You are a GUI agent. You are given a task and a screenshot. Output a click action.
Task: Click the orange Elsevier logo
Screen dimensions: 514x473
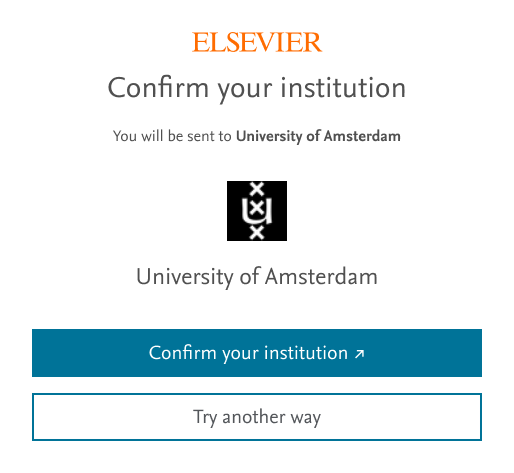pyautogui.click(x=257, y=42)
